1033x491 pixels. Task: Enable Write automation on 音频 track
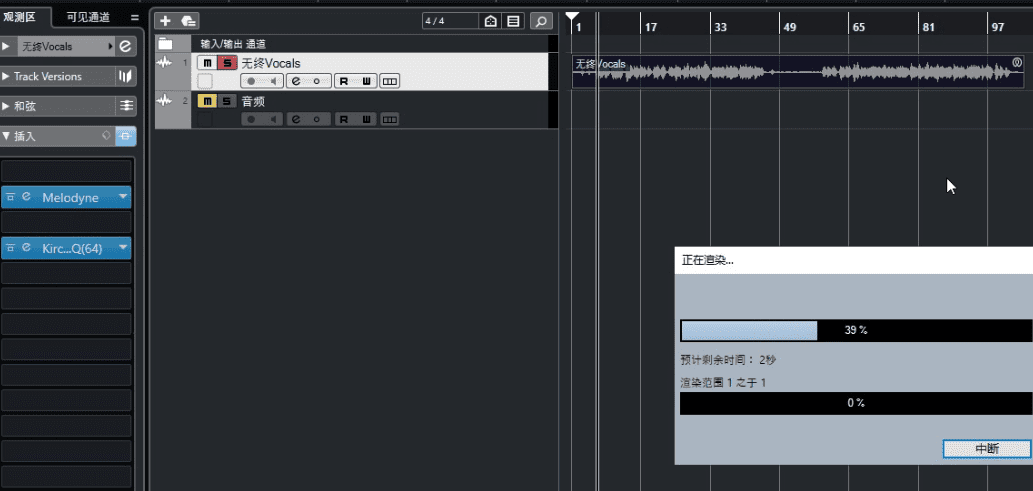point(366,119)
